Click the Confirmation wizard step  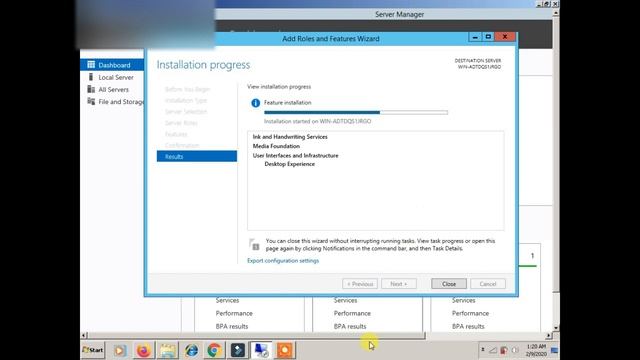[182, 145]
